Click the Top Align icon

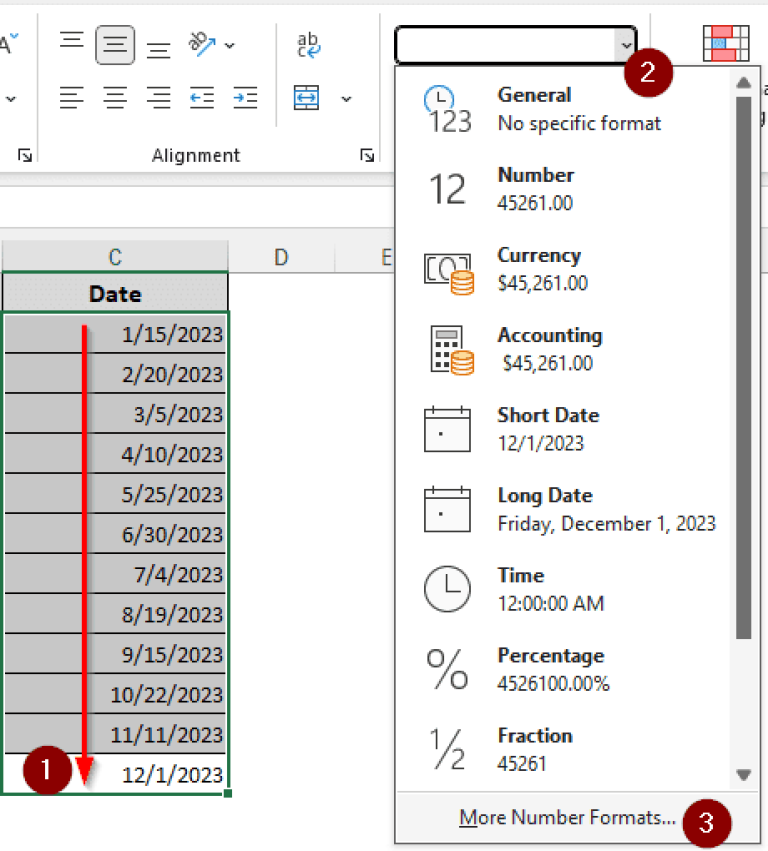(x=71, y=42)
